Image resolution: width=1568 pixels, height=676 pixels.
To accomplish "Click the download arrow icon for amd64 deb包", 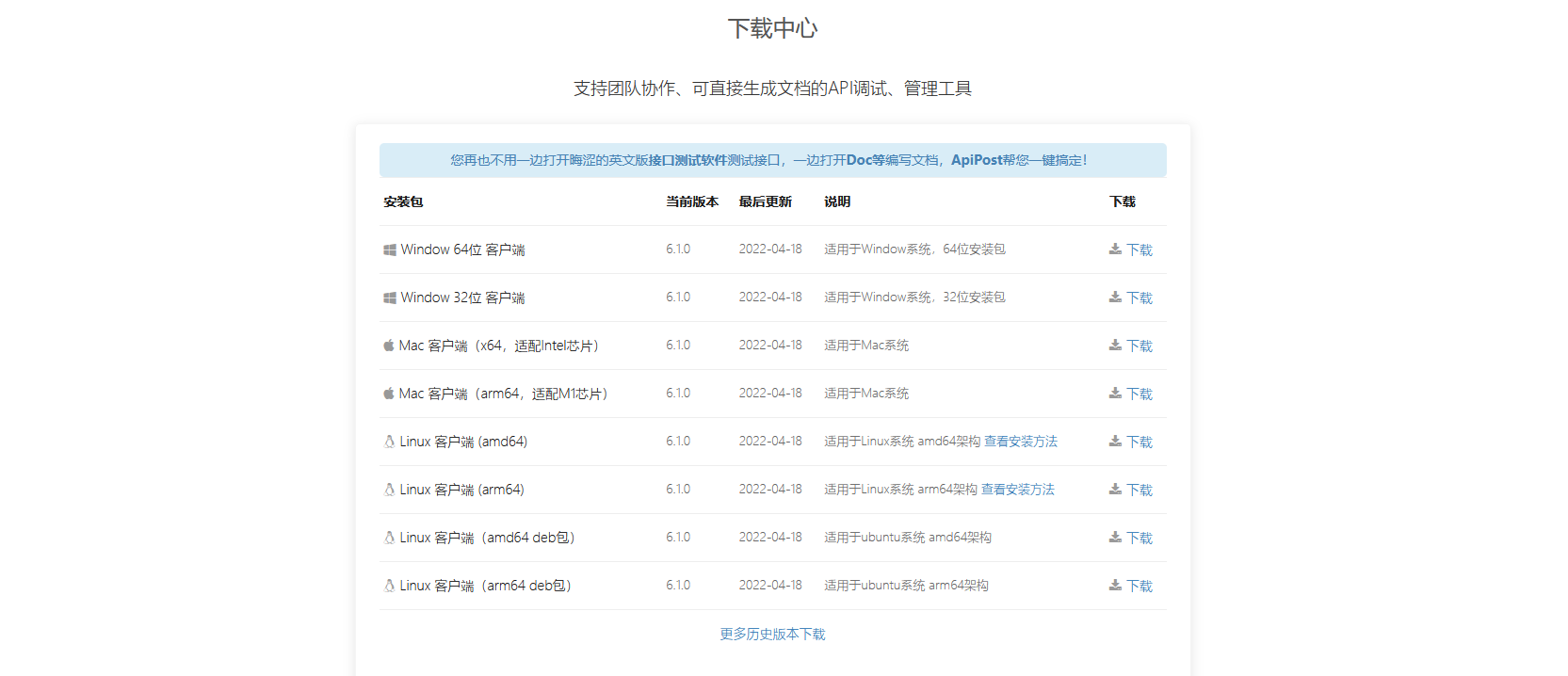I will (1115, 538).
